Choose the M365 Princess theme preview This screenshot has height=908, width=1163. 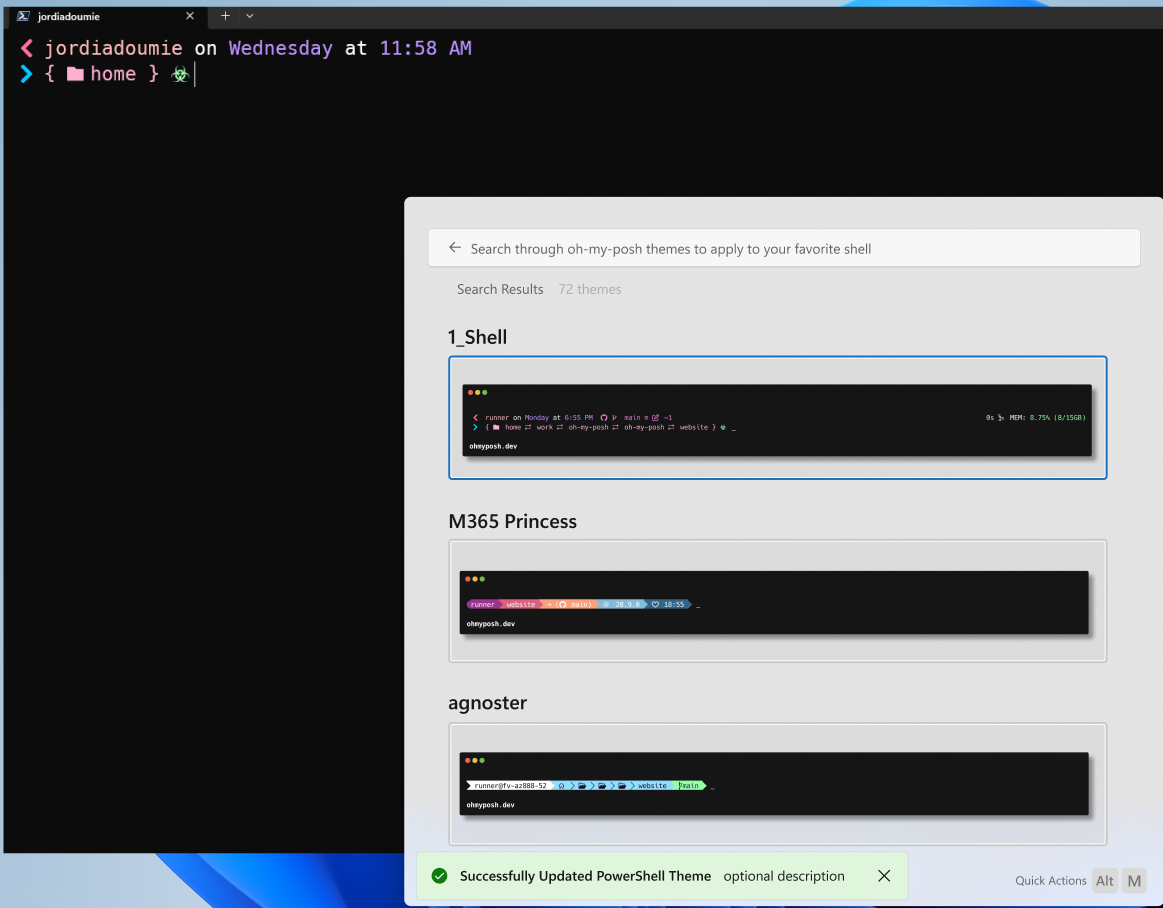(777, 601)
